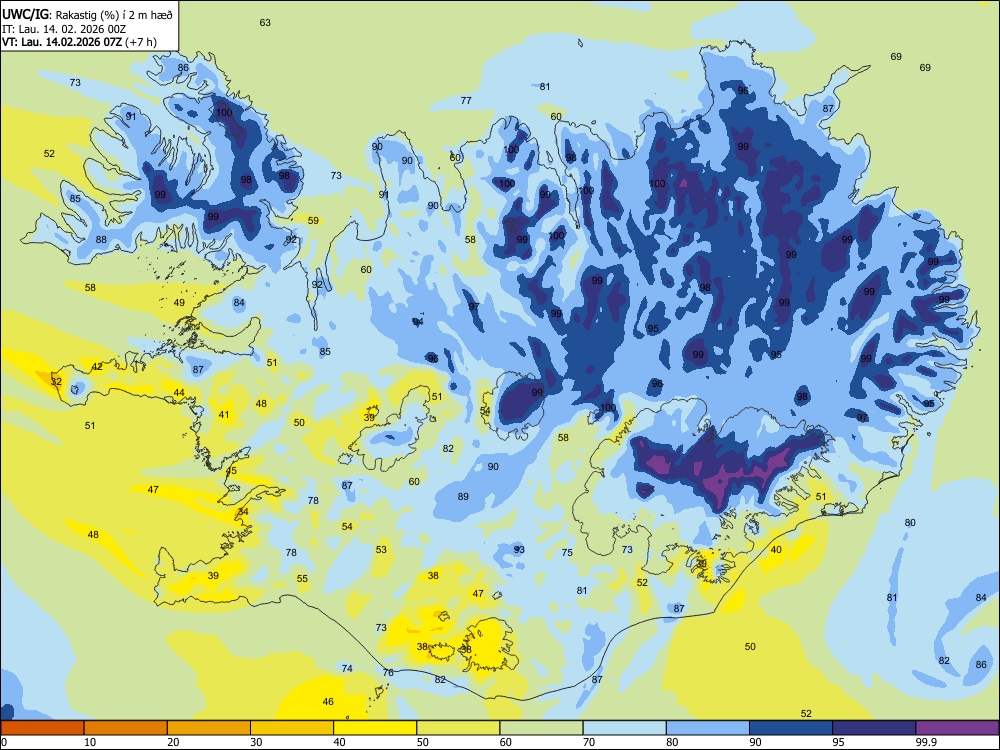Click the 'IT: Lau. 14. 02. 2026 00Z' line
1000x750 pixels.
point(64,29)
